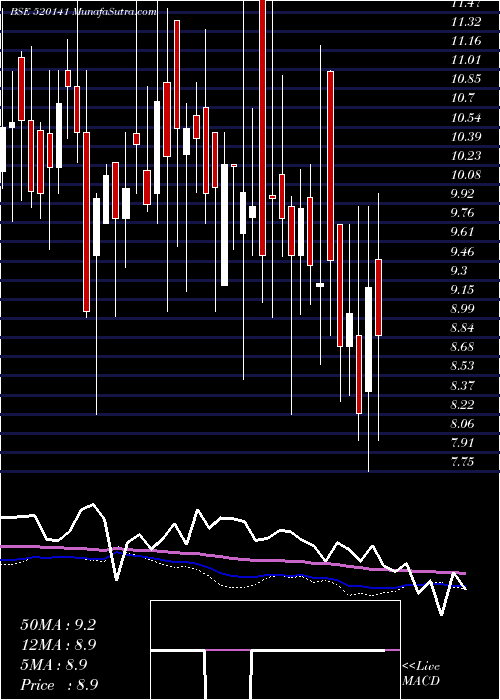Click the 10.85 price axis label

(x=466, y=79)
